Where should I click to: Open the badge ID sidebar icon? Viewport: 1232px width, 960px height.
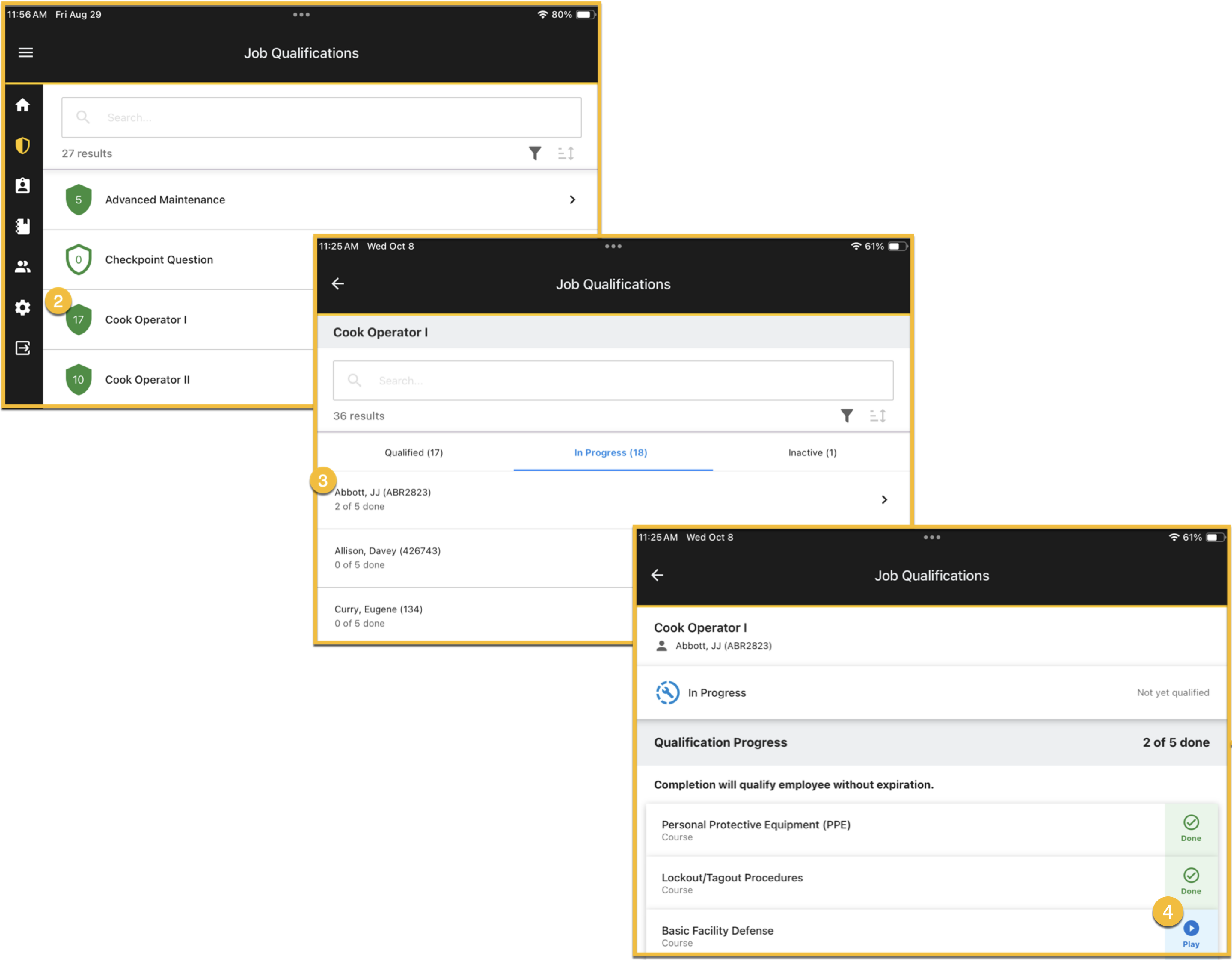22,185
